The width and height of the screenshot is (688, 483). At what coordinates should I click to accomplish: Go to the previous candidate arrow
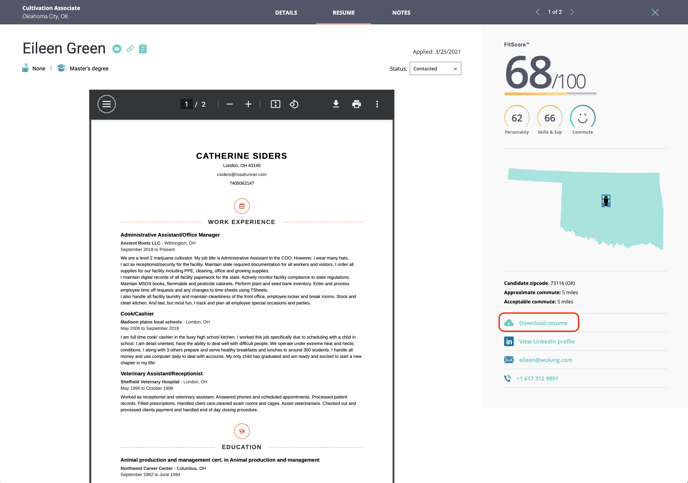coord(537,13)
